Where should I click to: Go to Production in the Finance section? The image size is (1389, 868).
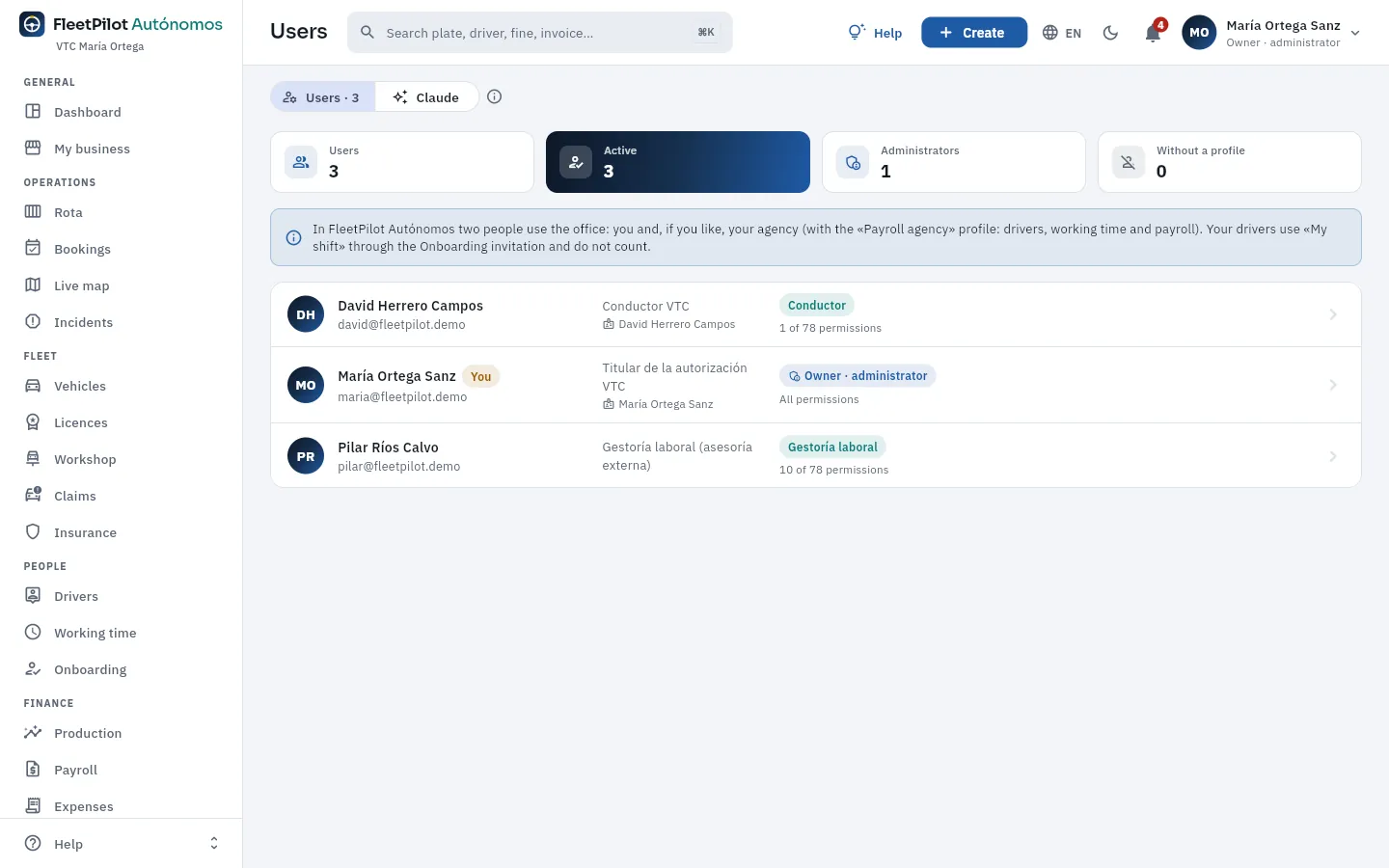[88, 733]
